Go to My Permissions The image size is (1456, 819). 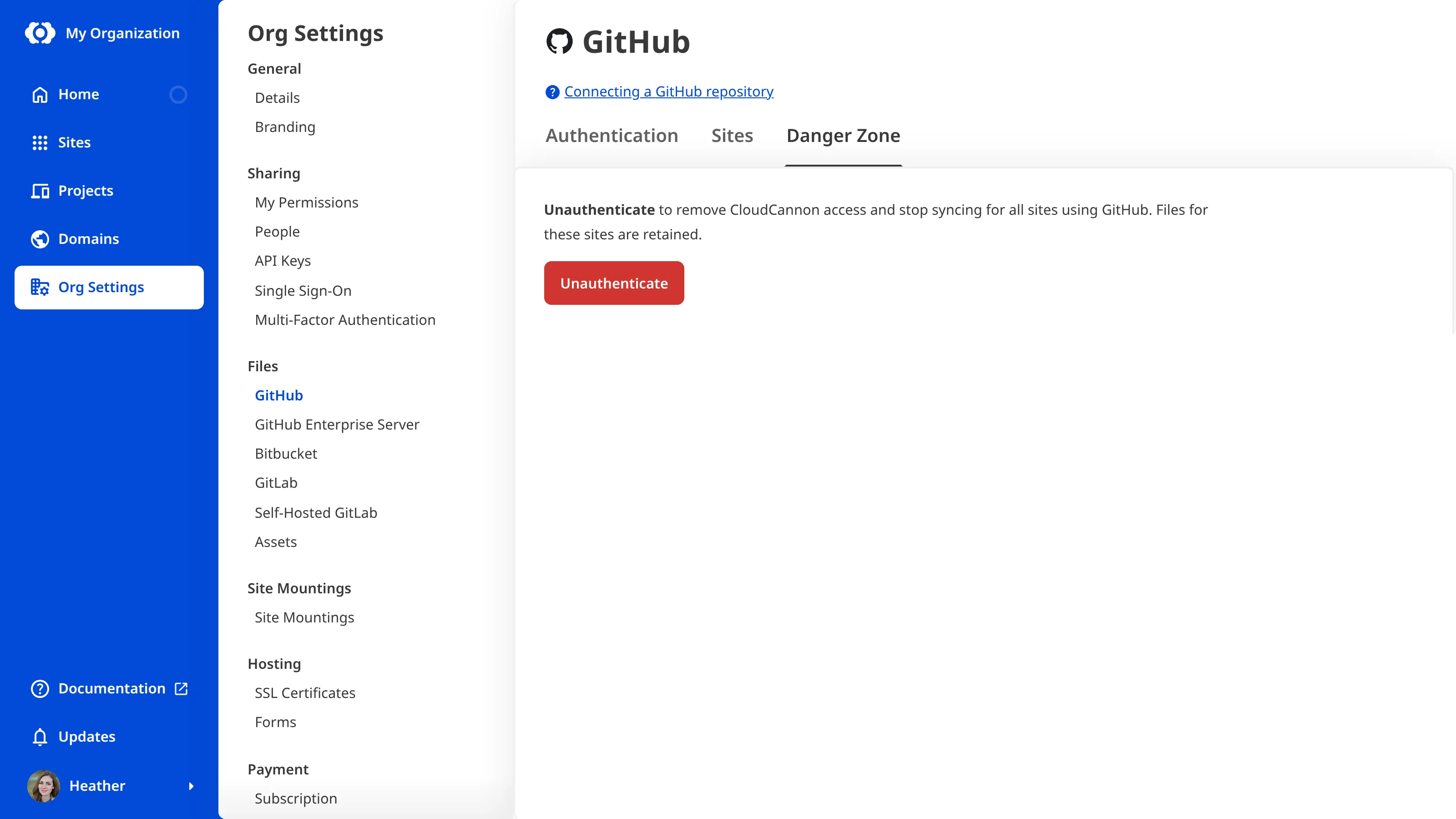pyautogui.click(x=306, y=202)
